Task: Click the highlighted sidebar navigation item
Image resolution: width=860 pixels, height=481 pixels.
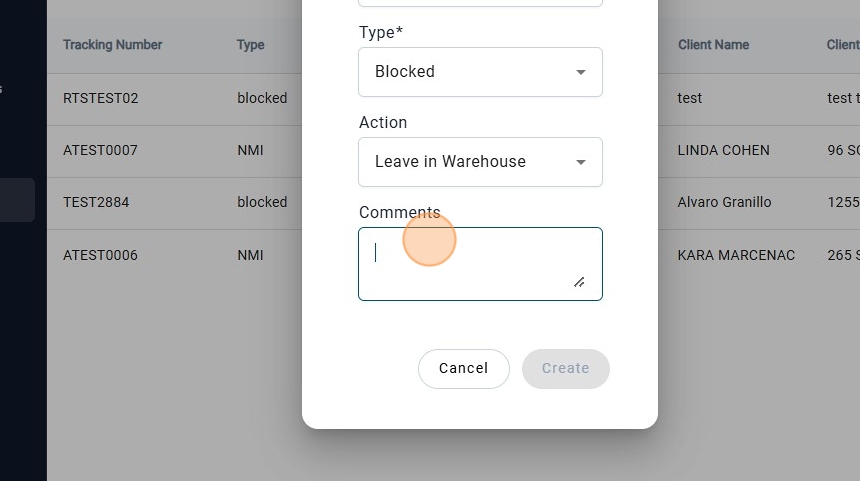Action: [17, 200]
